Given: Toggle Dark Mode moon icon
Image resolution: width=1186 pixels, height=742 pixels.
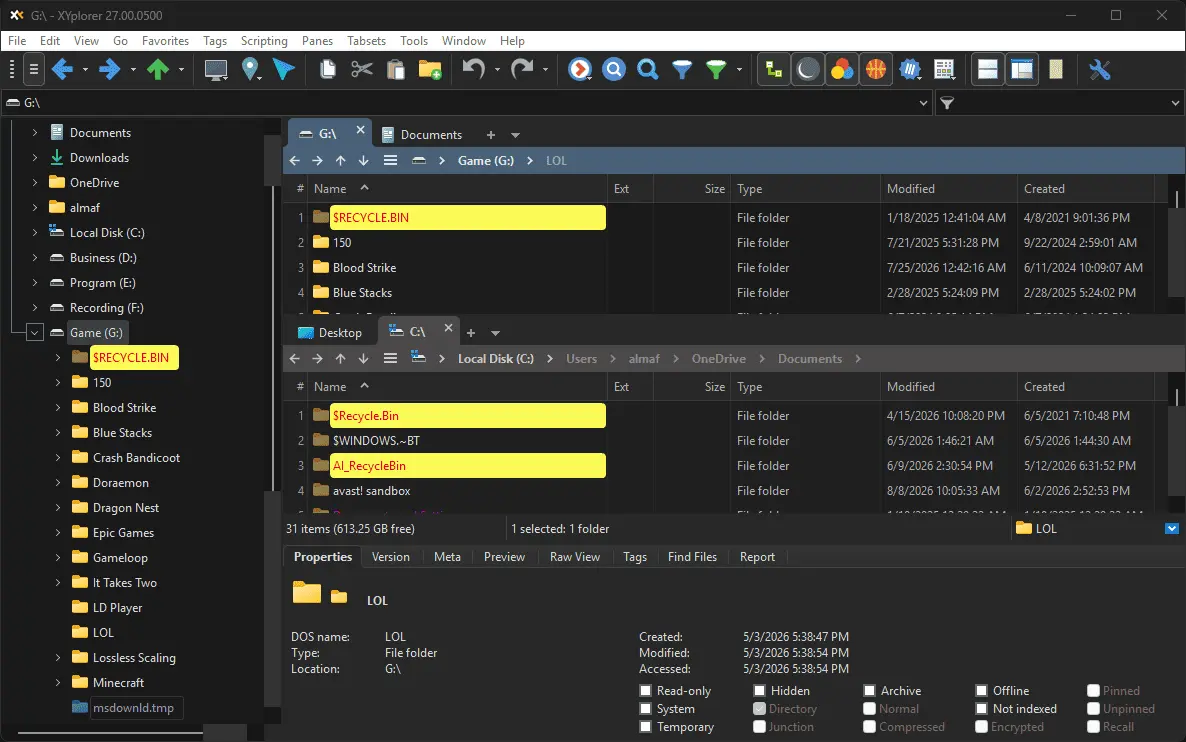Looking at the screenshot, I should pos(808,70).
